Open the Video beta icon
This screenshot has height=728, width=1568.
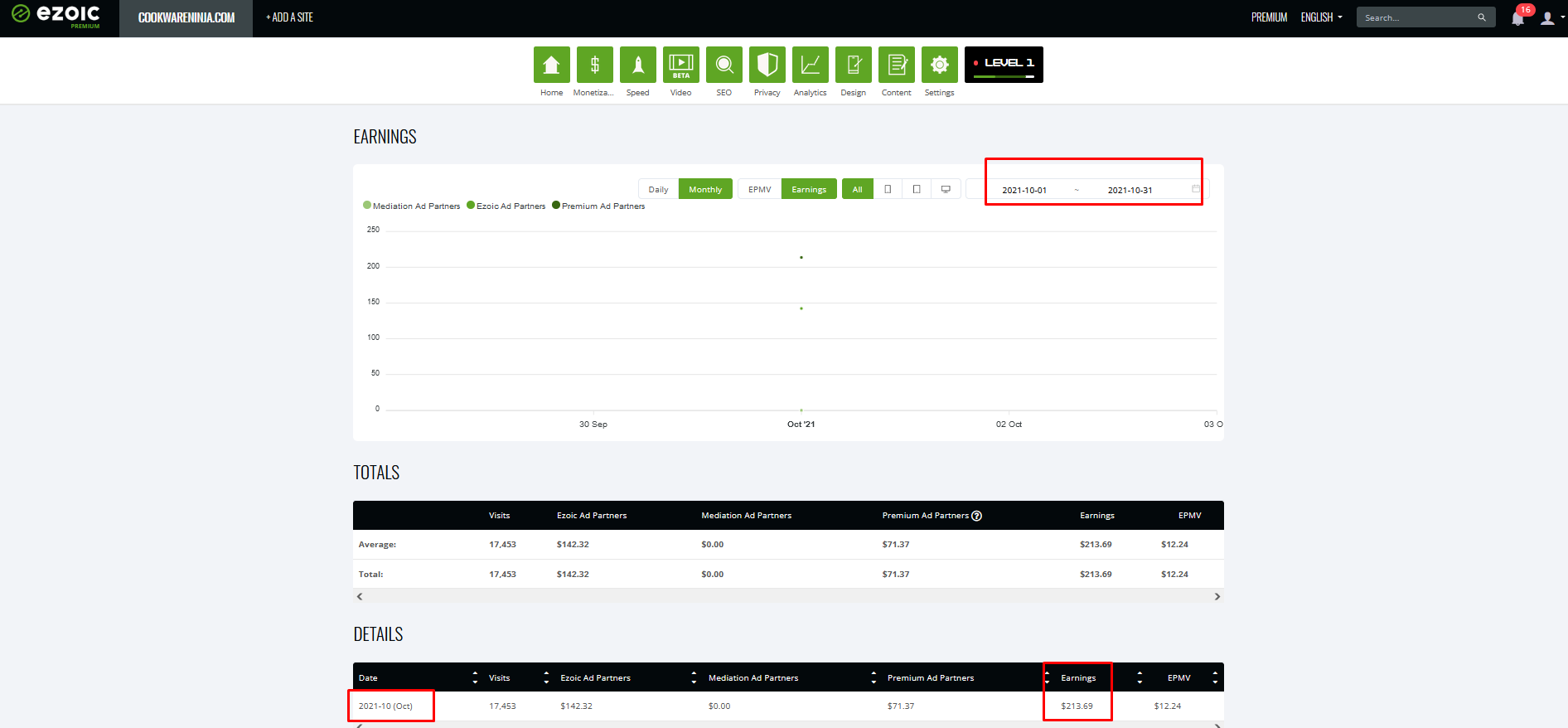tap(680, 65)
